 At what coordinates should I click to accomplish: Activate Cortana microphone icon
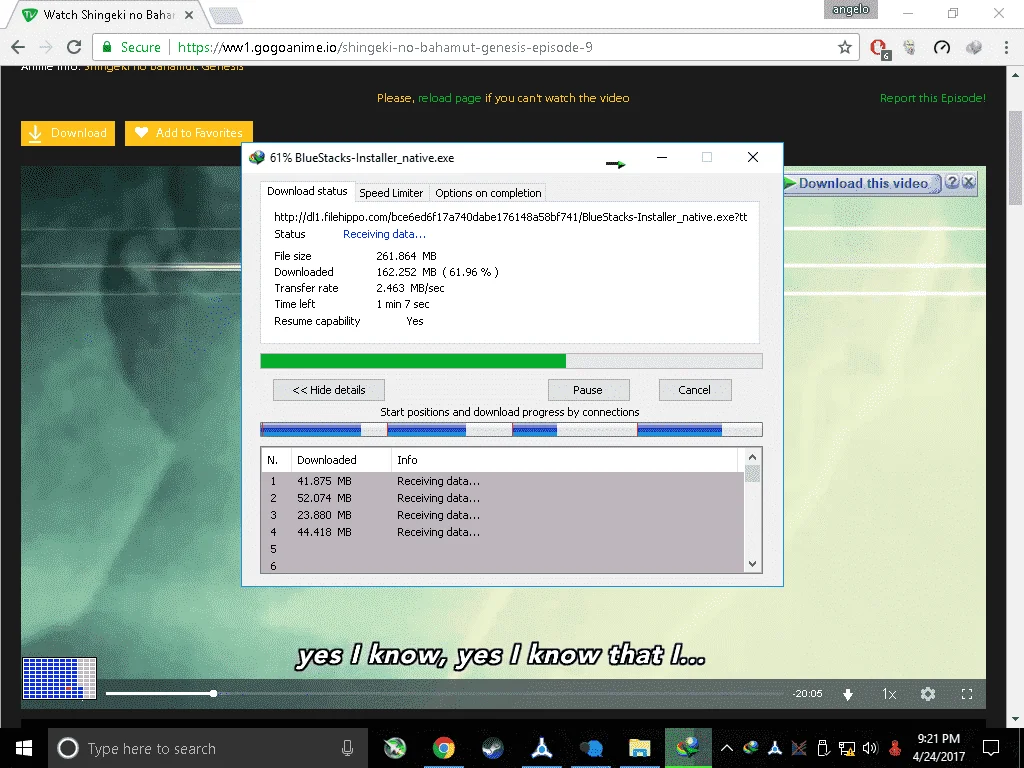tap(347, 748)
